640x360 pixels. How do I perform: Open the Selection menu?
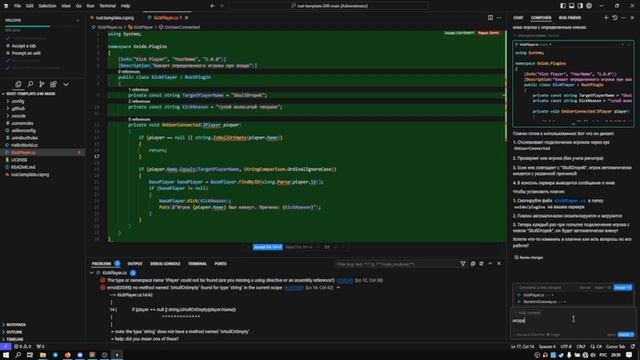point(47,6)
